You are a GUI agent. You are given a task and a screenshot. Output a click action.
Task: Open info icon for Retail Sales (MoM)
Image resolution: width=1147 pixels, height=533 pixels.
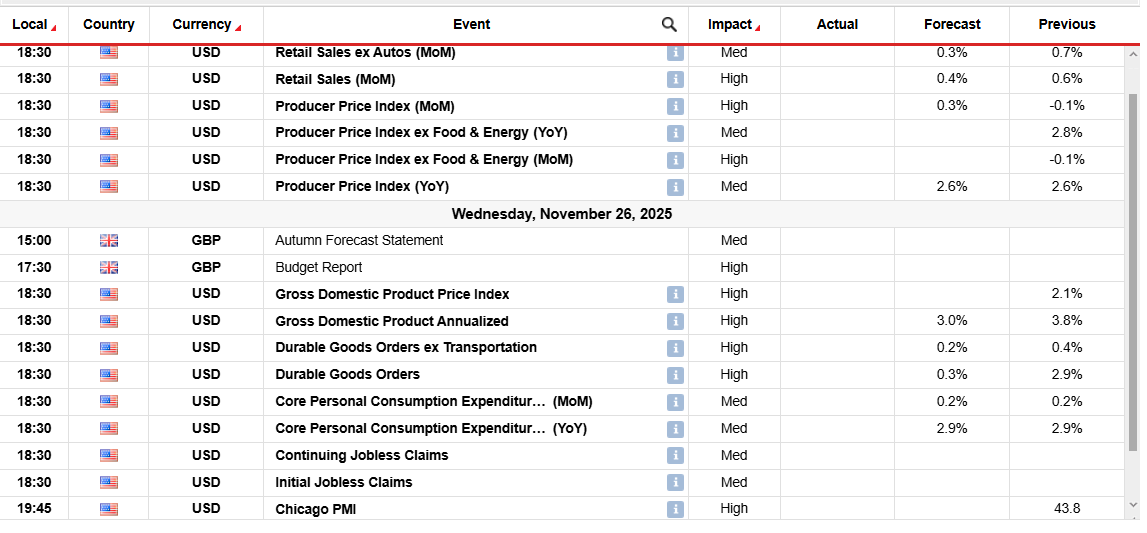[675, 79]
